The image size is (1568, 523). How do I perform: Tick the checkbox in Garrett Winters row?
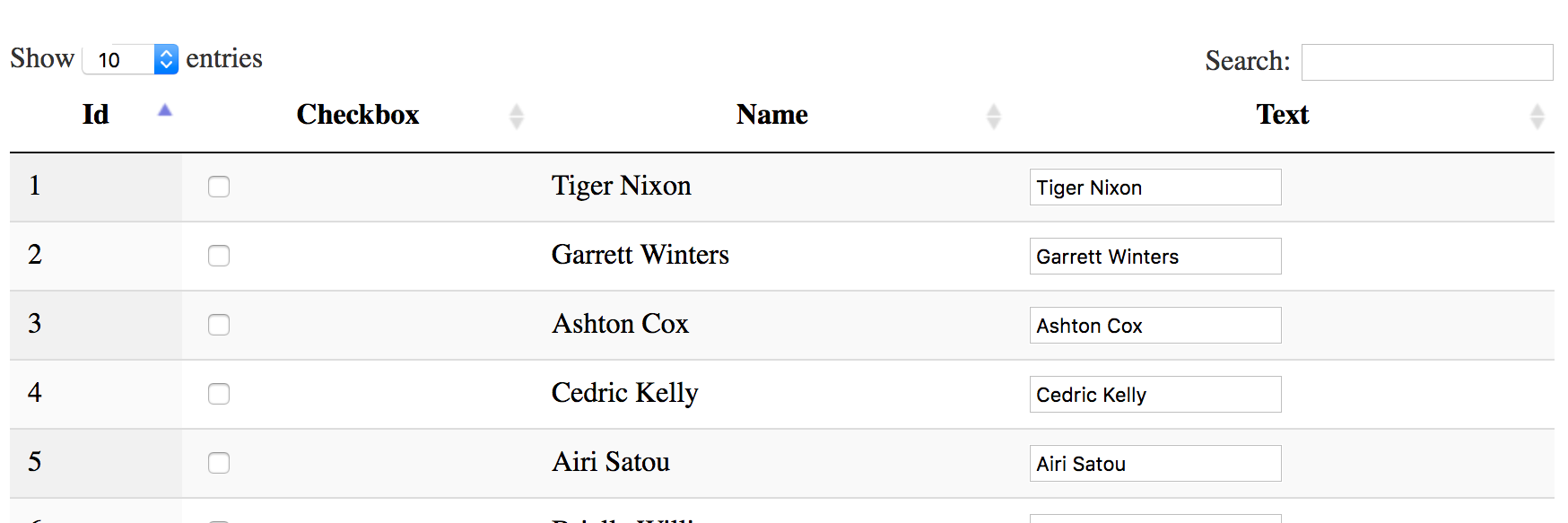tap(219, 256)
